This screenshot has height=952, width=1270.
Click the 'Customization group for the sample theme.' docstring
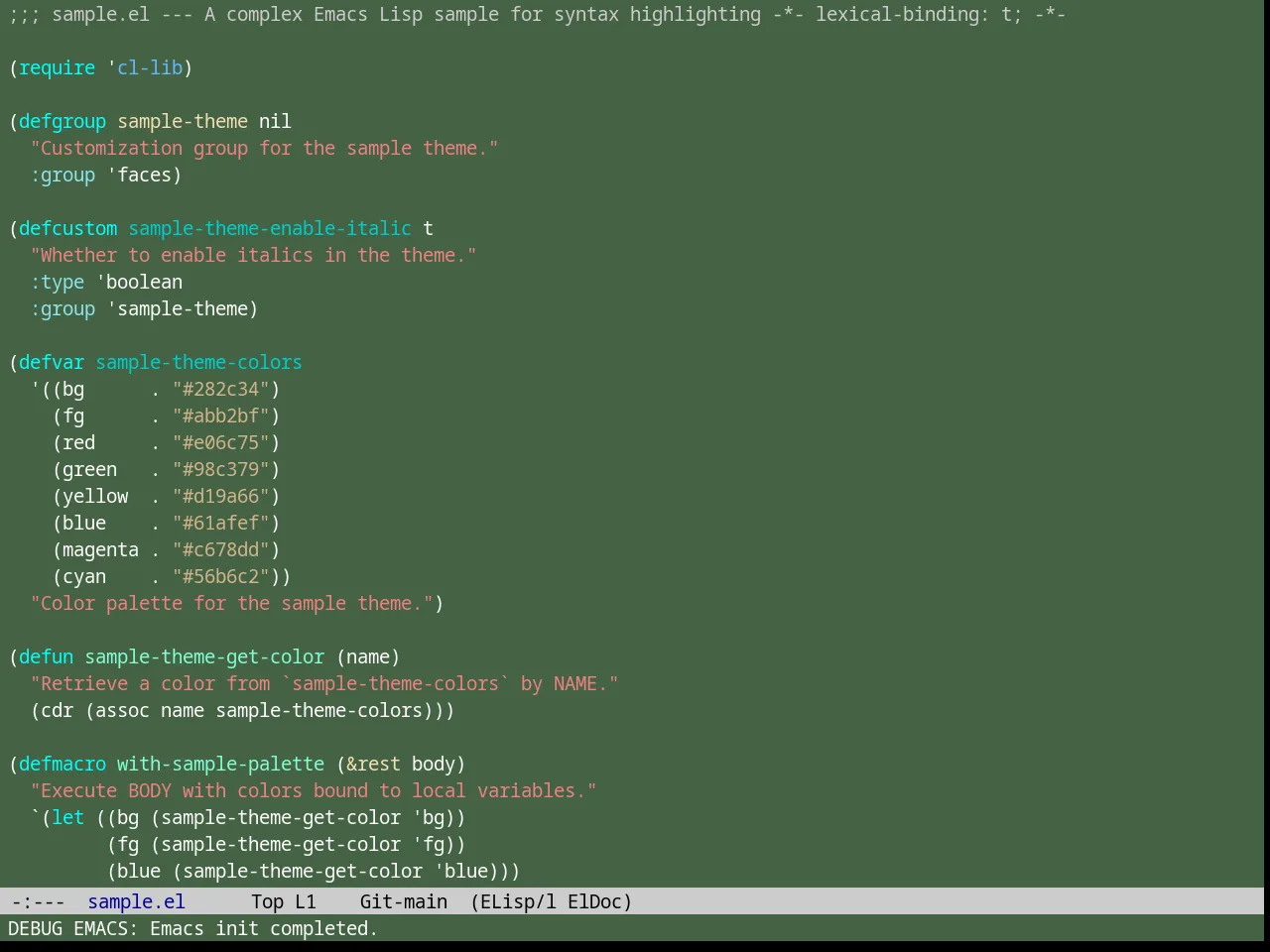tap(264, 148)
